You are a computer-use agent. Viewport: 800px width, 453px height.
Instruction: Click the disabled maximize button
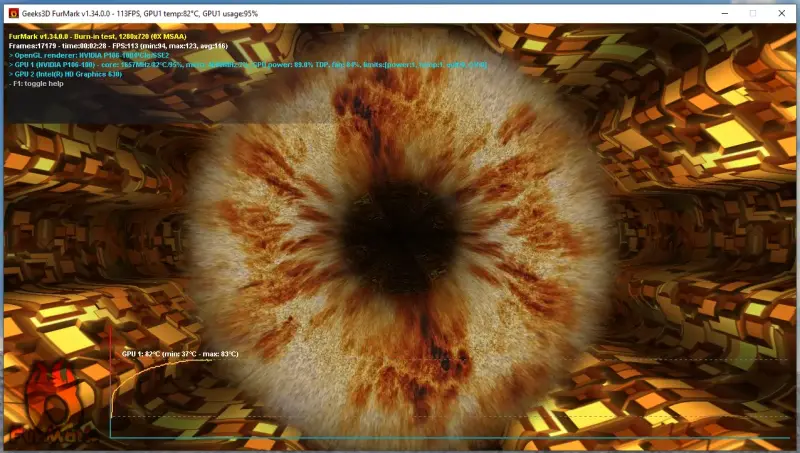pyautogui.click(x=753, y=13)
